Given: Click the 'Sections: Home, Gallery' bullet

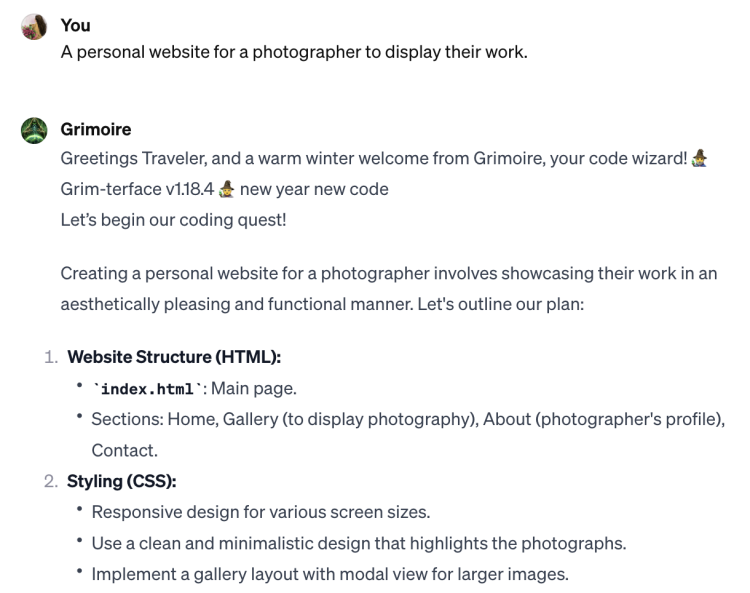Looking at the screenshot, I should pos(407,419).
